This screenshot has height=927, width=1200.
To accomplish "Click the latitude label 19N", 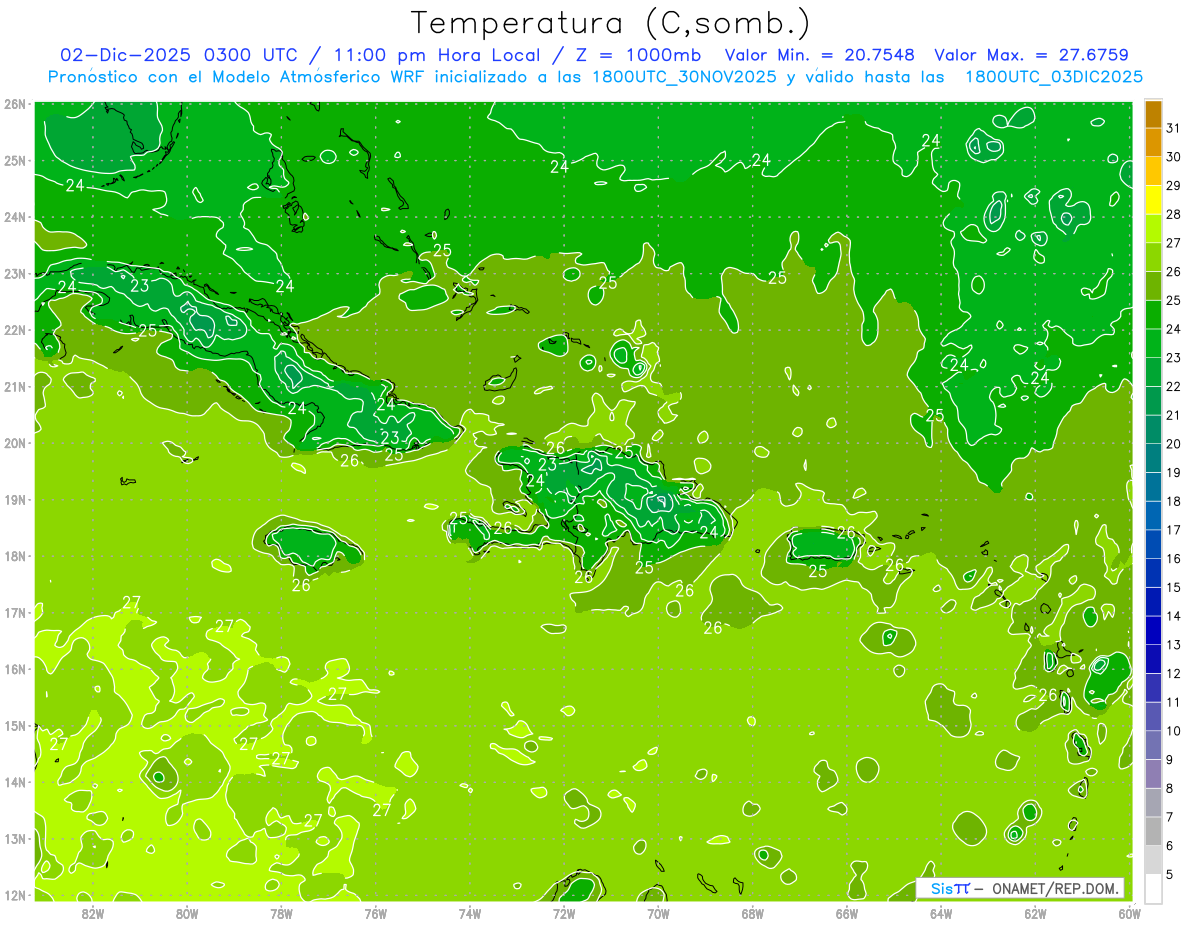I will point(15,499).
